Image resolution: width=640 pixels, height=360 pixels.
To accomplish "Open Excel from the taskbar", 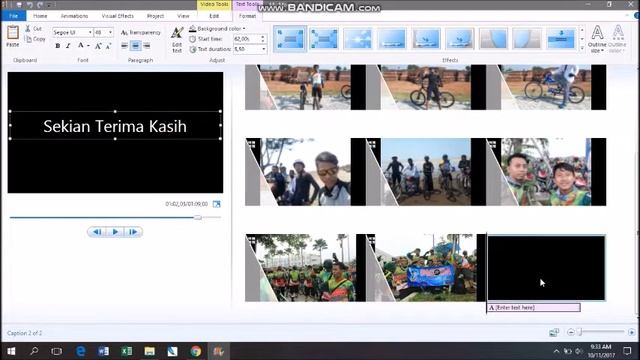I will tap(126, 351).
